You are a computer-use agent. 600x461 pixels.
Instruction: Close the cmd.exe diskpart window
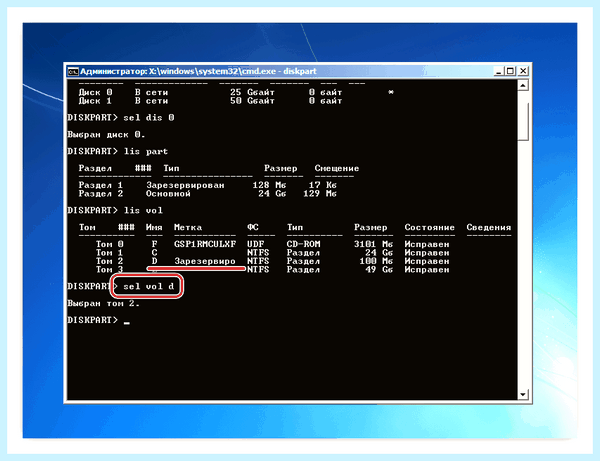click(523, 71)
